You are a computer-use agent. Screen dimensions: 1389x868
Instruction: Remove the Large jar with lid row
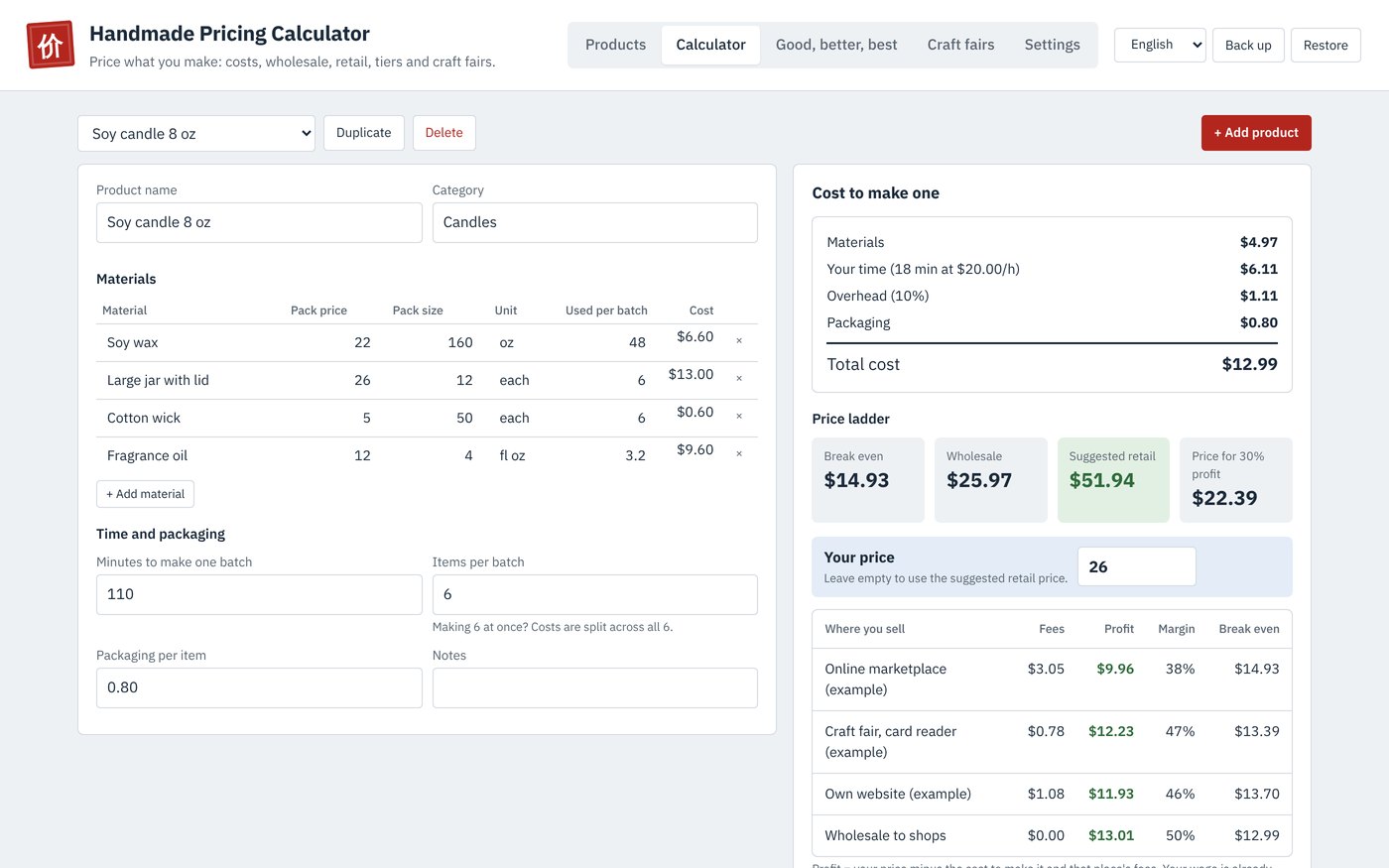click(x=739, y=379)
